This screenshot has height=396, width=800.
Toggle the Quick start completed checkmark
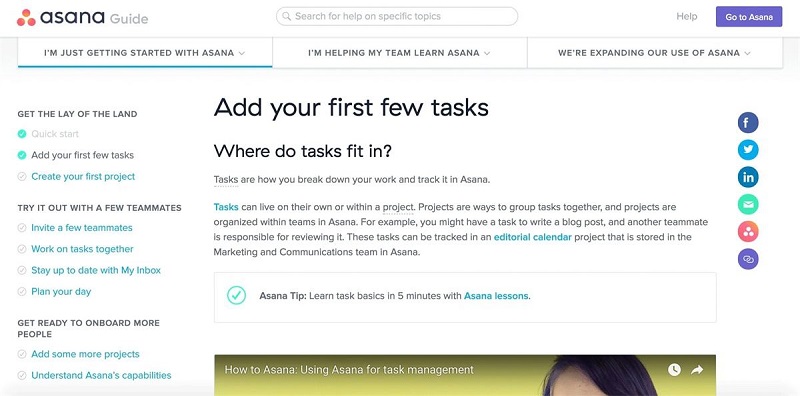22,134
